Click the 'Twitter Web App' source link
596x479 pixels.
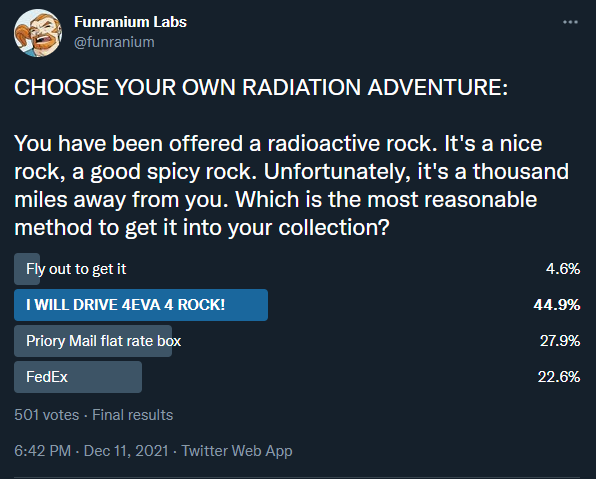pyautogui.click(x=237, y=451)
